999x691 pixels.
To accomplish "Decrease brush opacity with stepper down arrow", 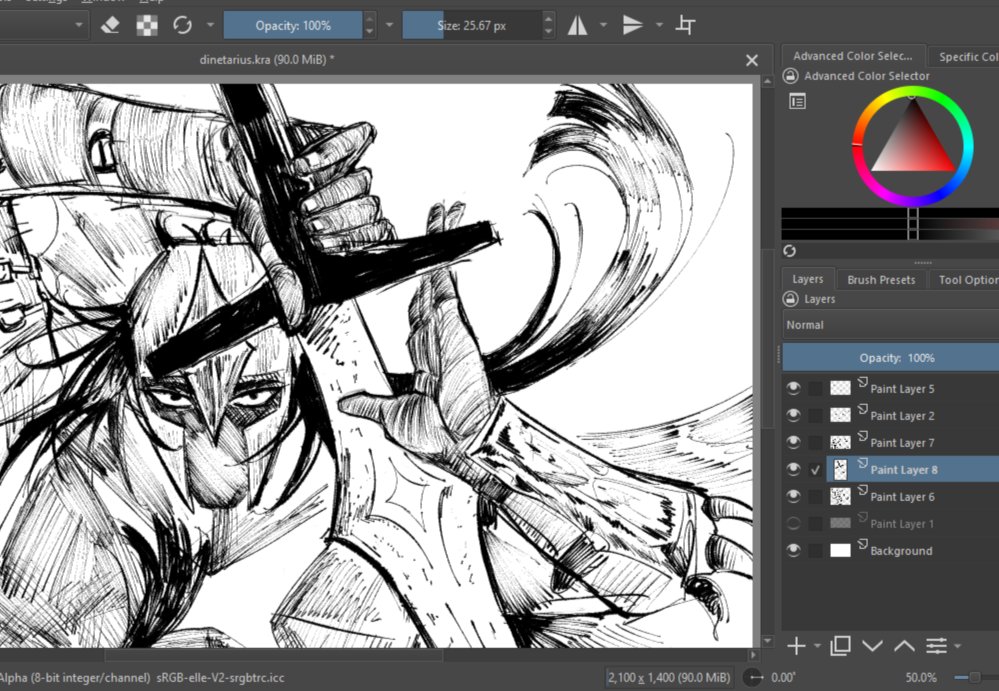I will tap(369, 32).
